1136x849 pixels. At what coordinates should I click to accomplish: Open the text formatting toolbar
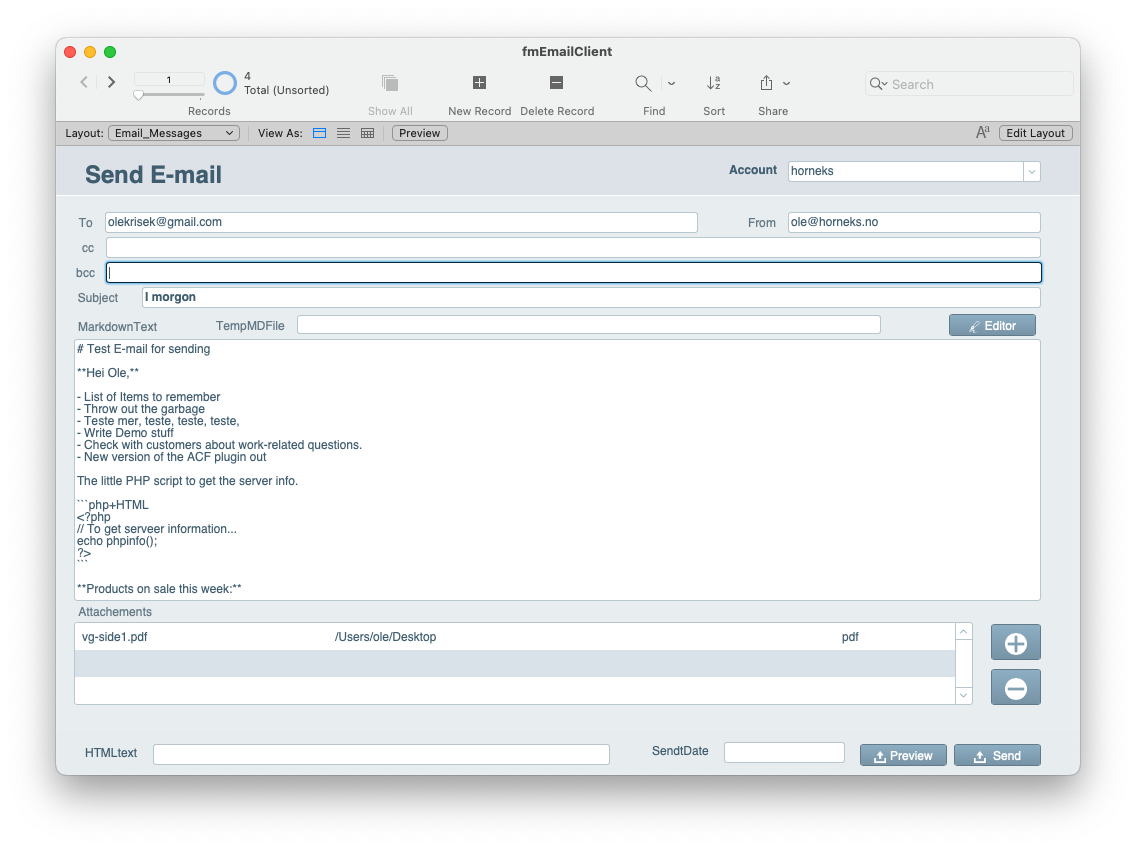click(981, 132)
